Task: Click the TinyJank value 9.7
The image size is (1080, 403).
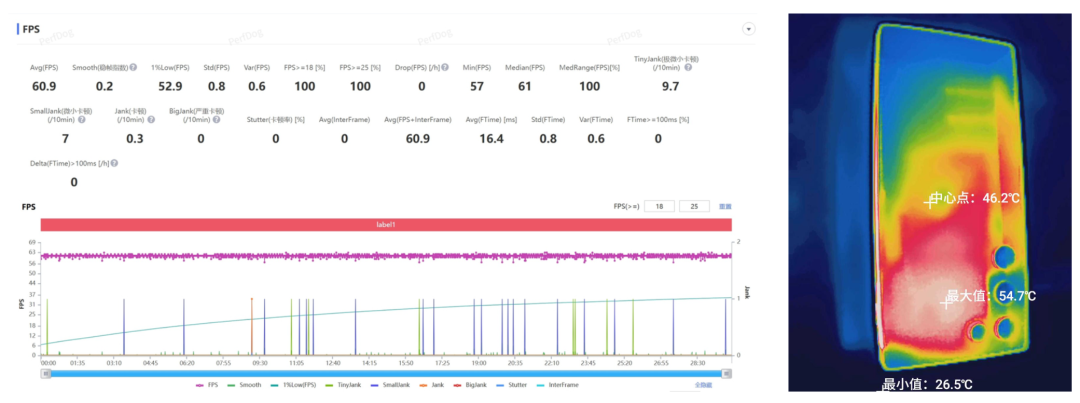Action: [x=670, y=86]
